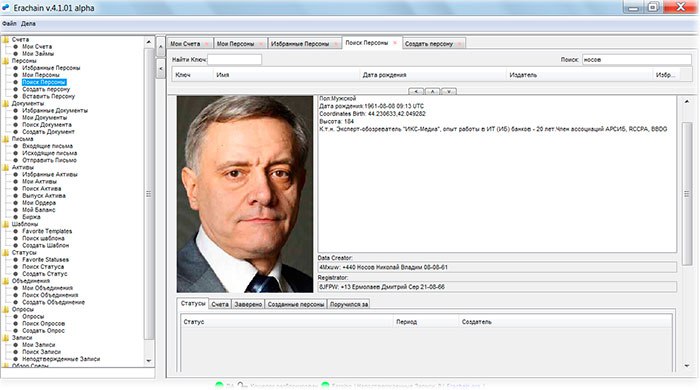Click the Объединения folder icon in the tree

tap(5, 281)
